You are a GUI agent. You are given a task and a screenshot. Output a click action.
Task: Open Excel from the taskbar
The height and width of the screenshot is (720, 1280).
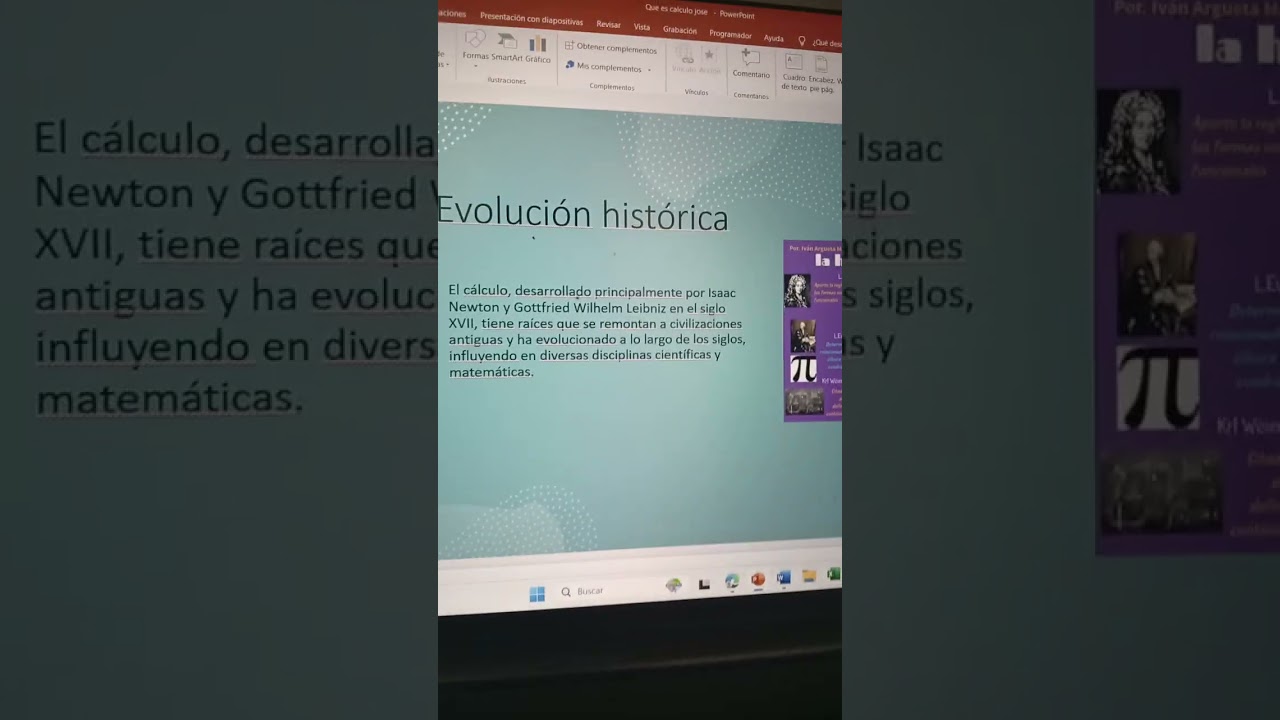(833, 574)
